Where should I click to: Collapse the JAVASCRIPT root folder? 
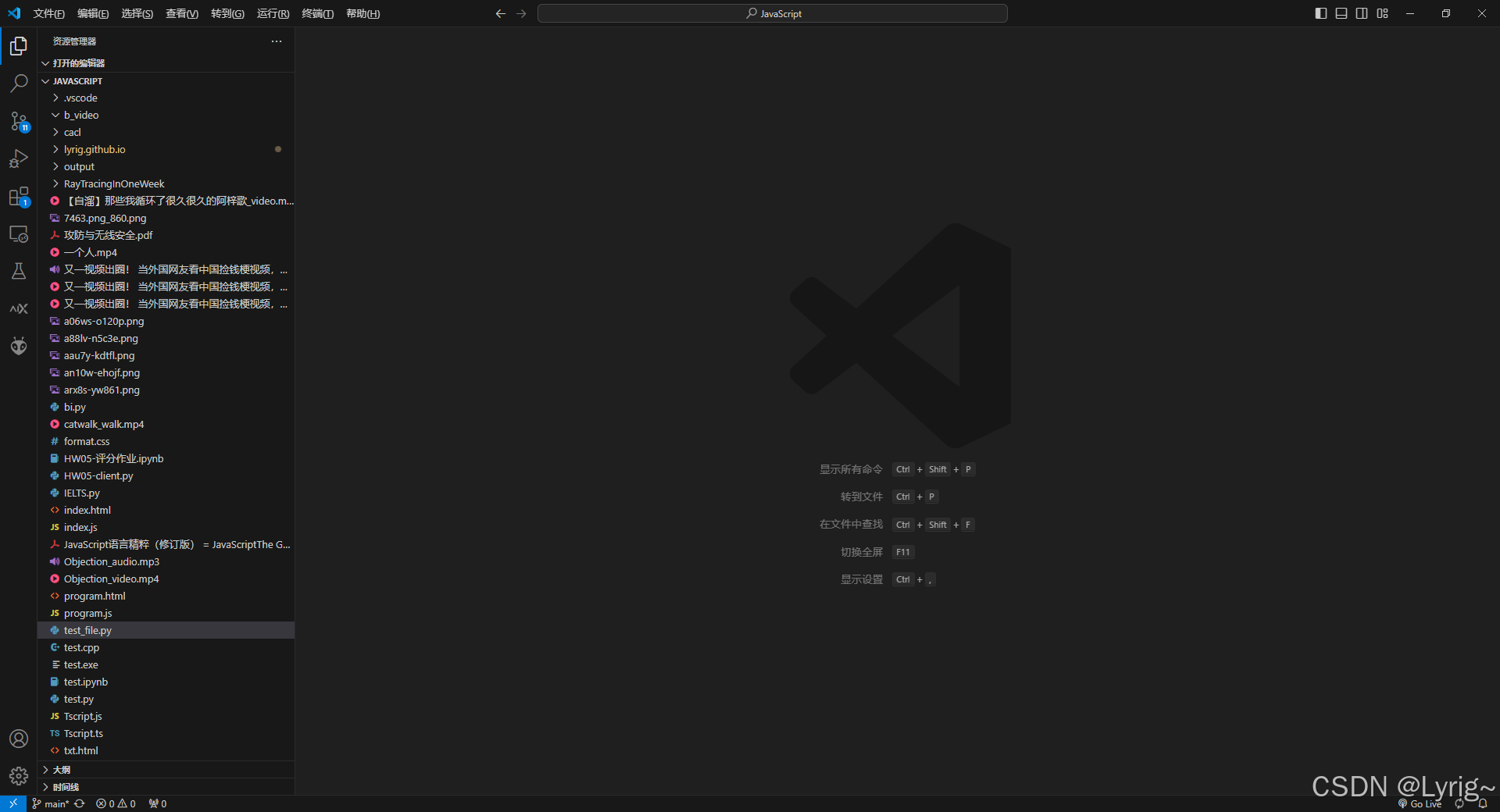(166, 81)
